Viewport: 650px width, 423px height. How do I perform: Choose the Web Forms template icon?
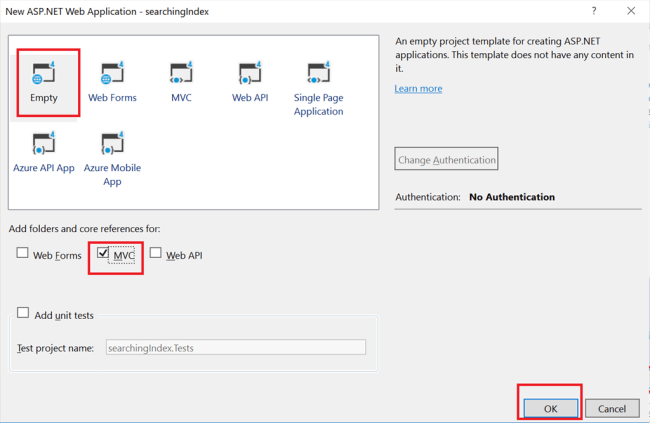(x=112, y=73)
